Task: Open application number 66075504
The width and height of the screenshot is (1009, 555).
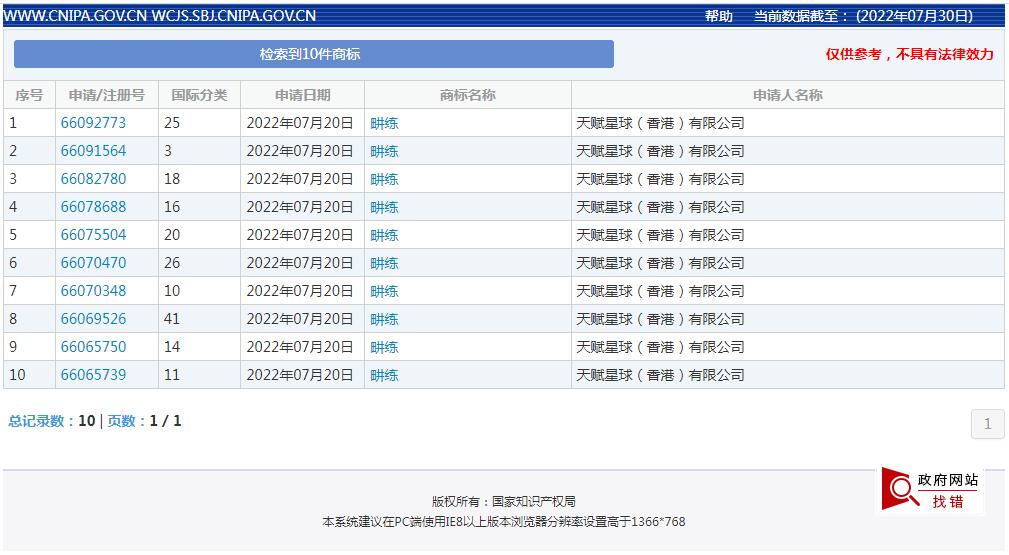Action: click(93, 235)
